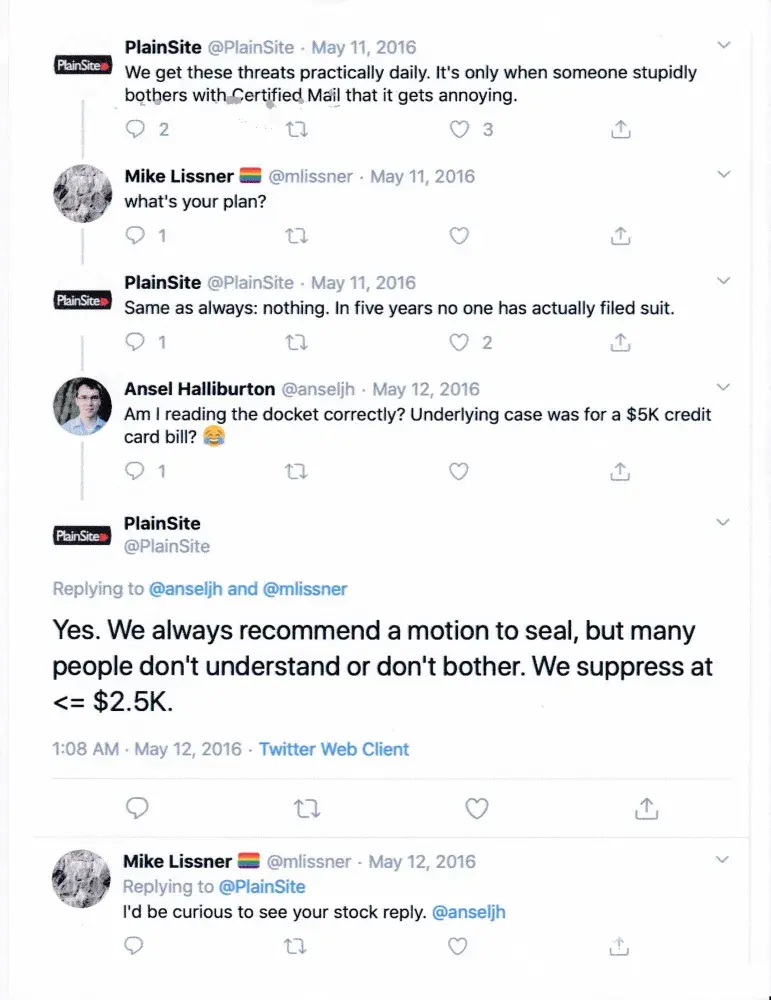The image size is (771, 1000).
Task: Open Ansel Halliburton's profile photo
Action: pyautogui.click(x=81, y=407)
